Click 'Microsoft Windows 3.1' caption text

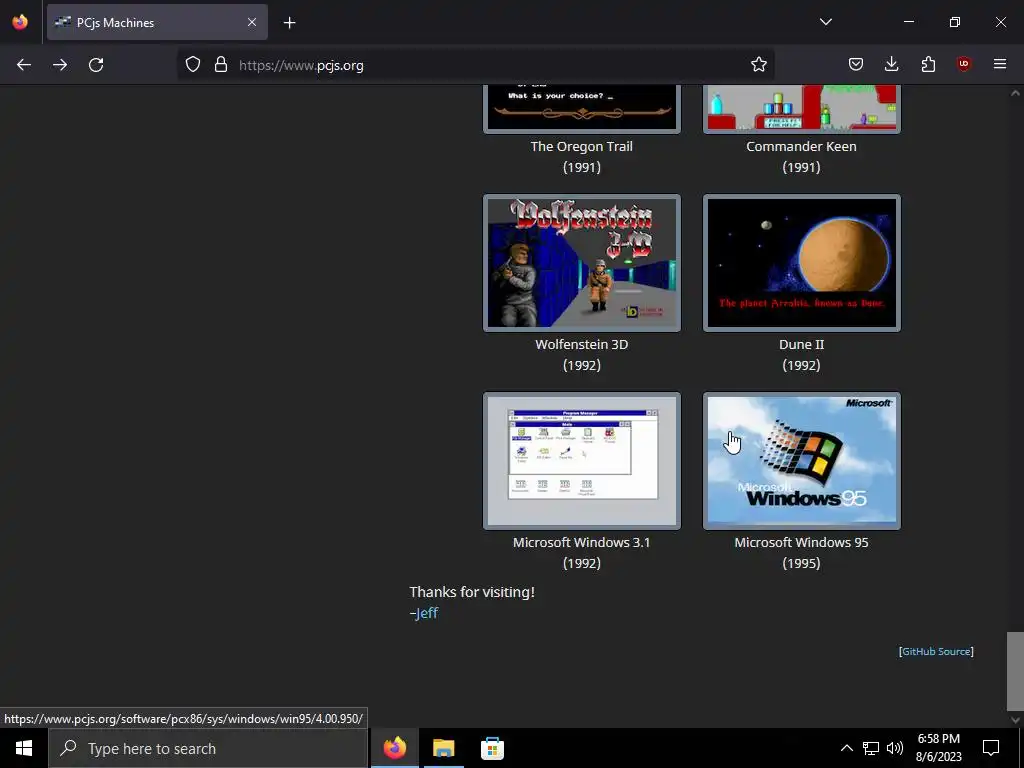581,542
